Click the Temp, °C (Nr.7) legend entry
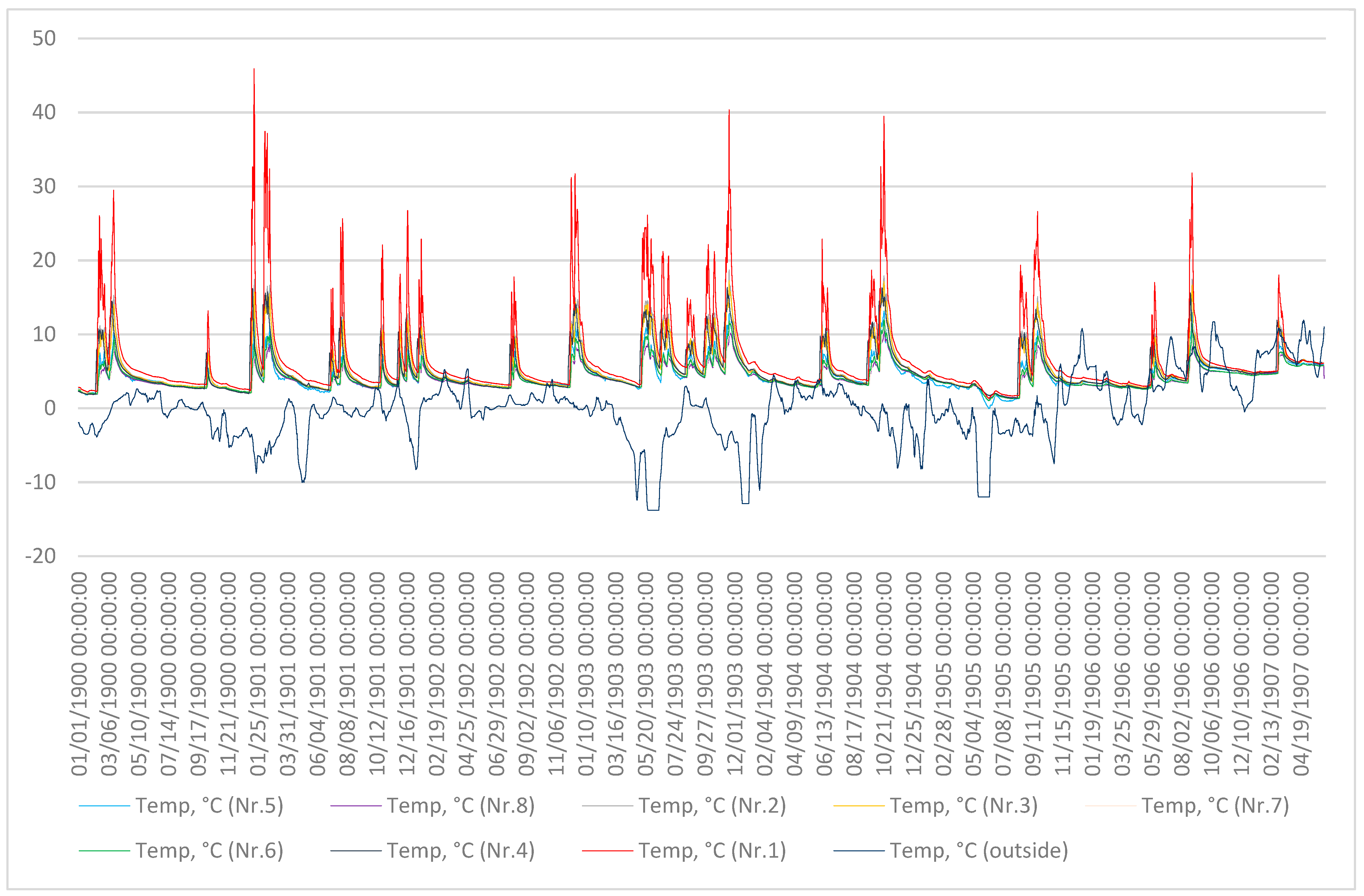The height and width of the screenshot is (896, 1364). (x=1216, y=805)
